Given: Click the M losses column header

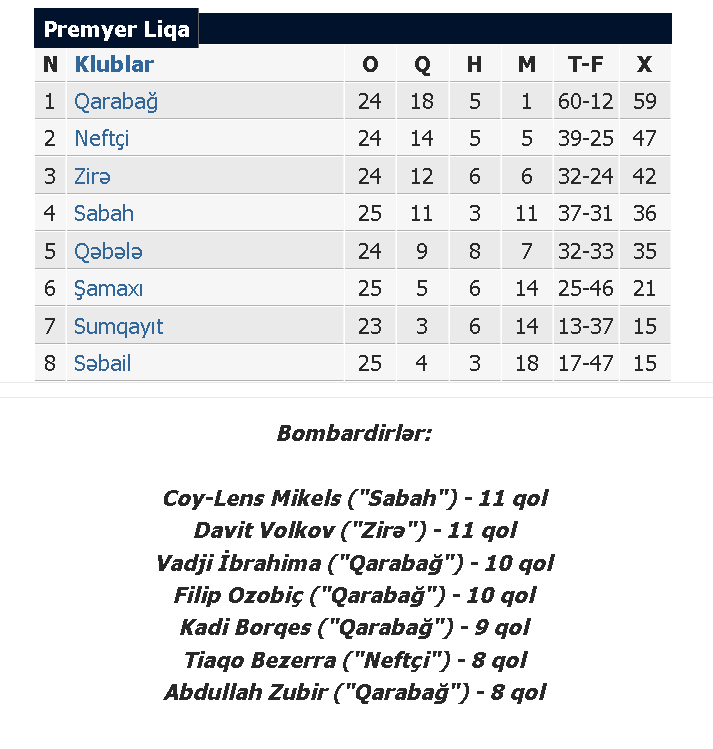Looking at the screenshot, I should [x=527, y=64].
